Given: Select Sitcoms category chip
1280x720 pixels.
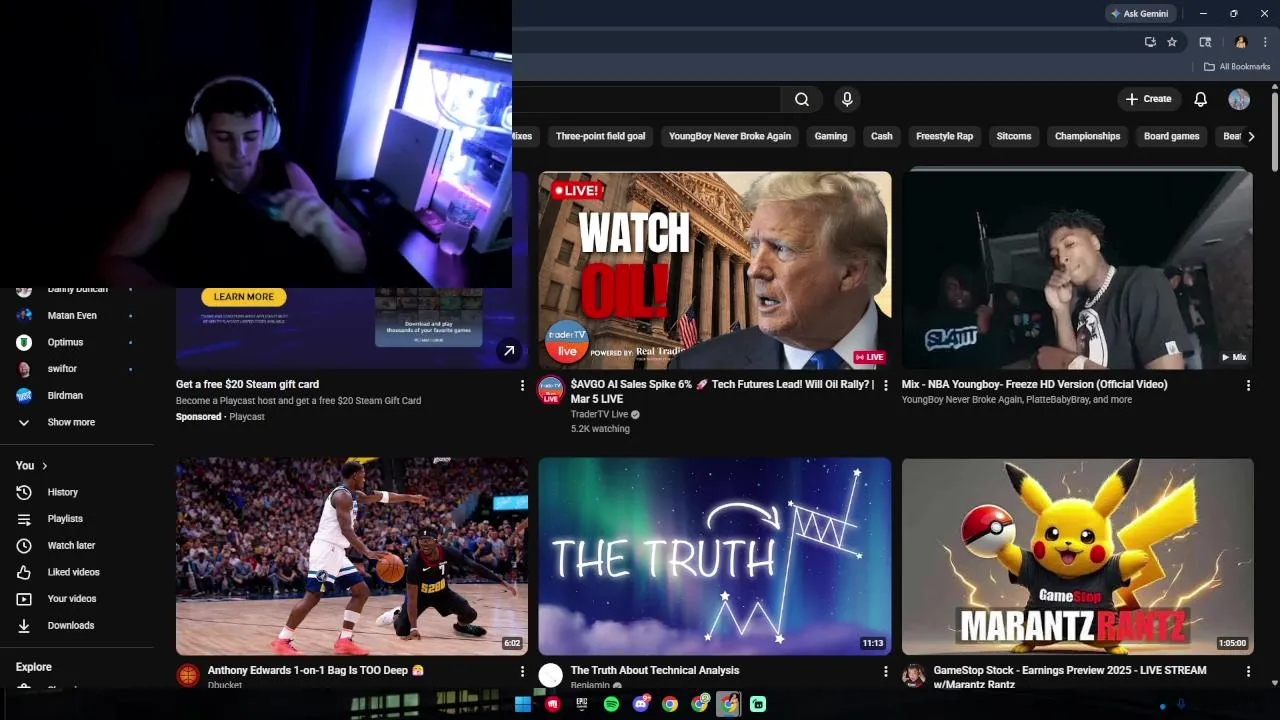Looking at the screenshot, I should (1014, 136).
